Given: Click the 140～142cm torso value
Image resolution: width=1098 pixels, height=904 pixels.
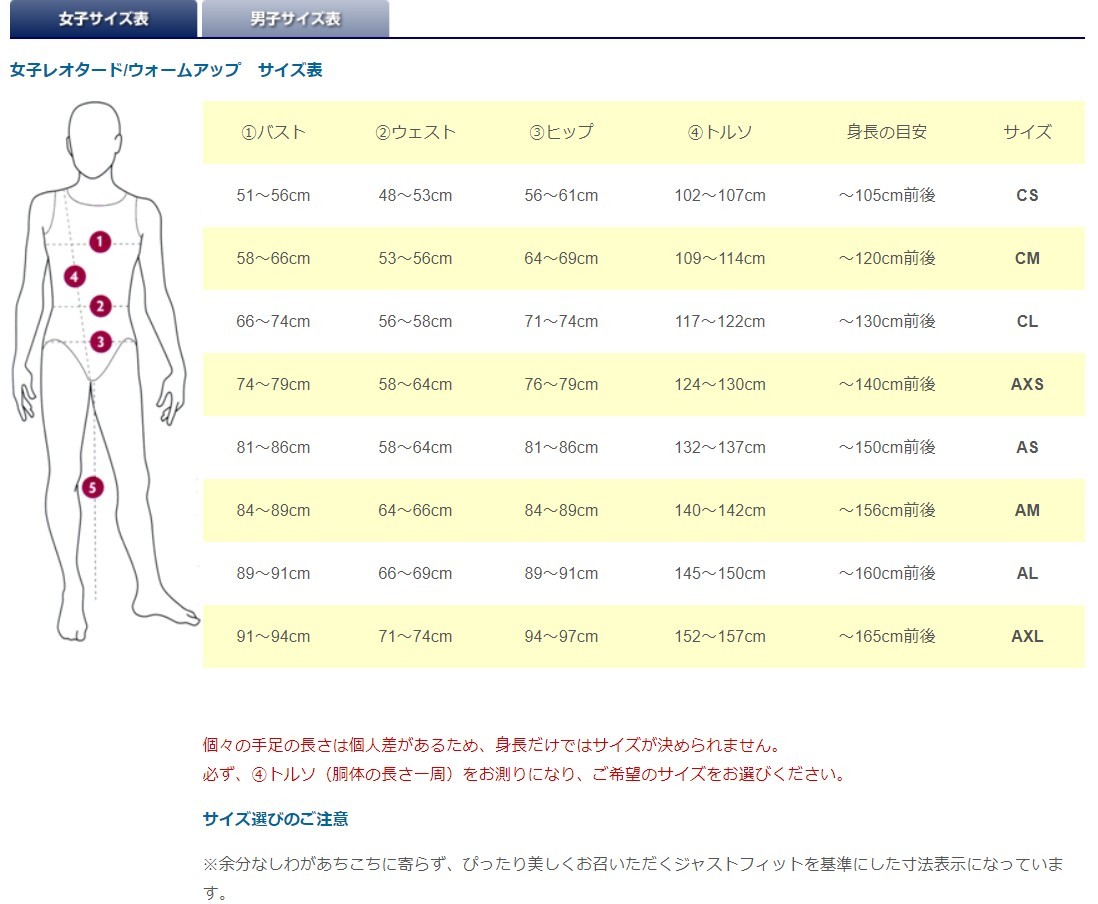Looking at the screenshot, I should coord(720,510).
